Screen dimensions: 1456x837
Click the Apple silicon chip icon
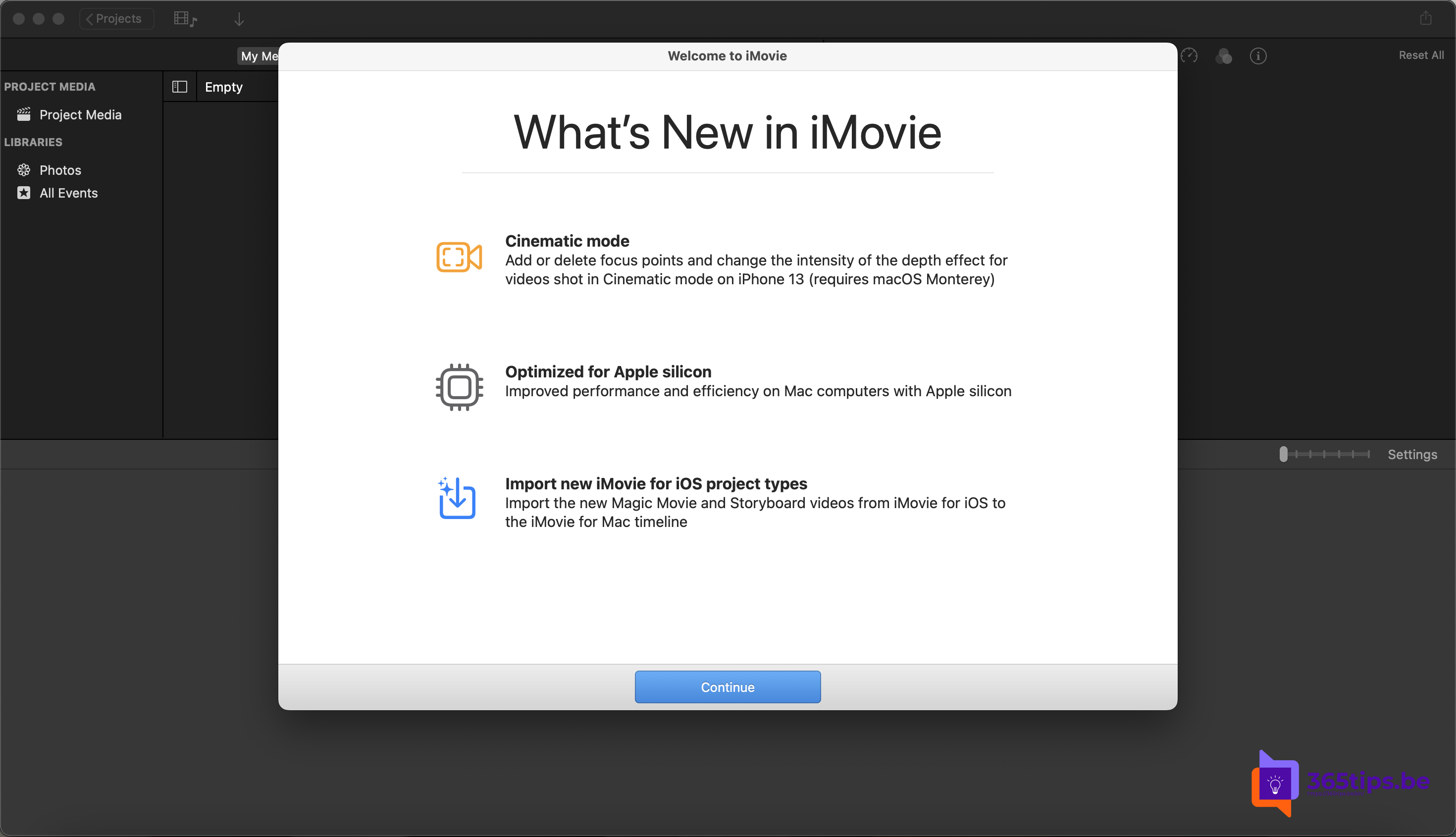pyautogui.click(x=459, y=387)
